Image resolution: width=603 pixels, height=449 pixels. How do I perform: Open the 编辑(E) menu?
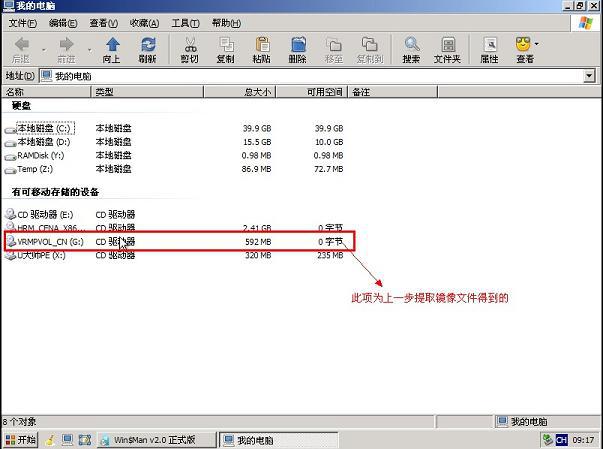63,23
